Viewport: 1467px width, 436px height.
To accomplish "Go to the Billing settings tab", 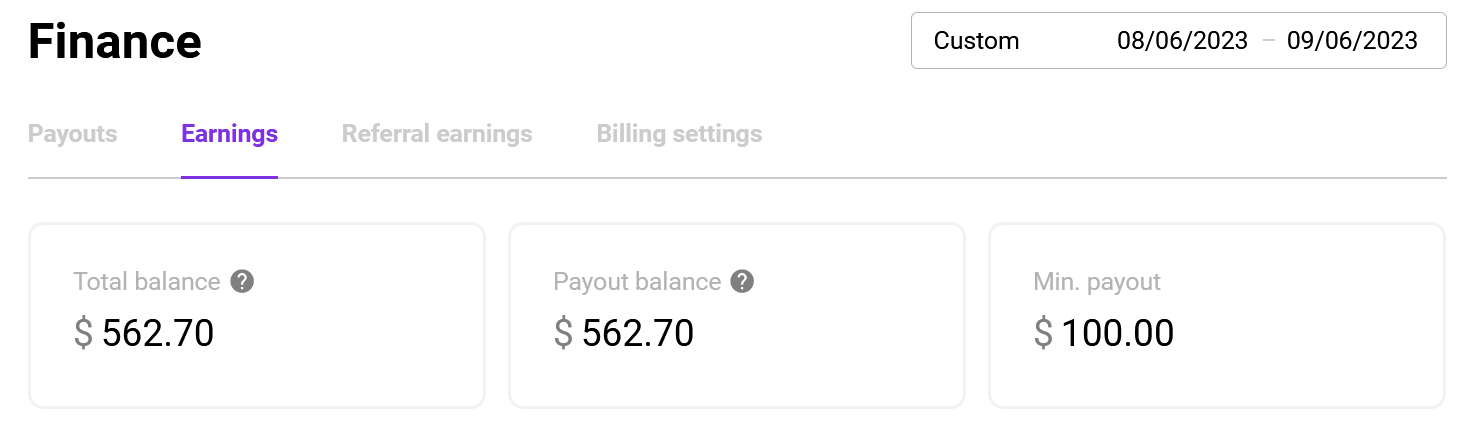I will click(x=679, y=134).
